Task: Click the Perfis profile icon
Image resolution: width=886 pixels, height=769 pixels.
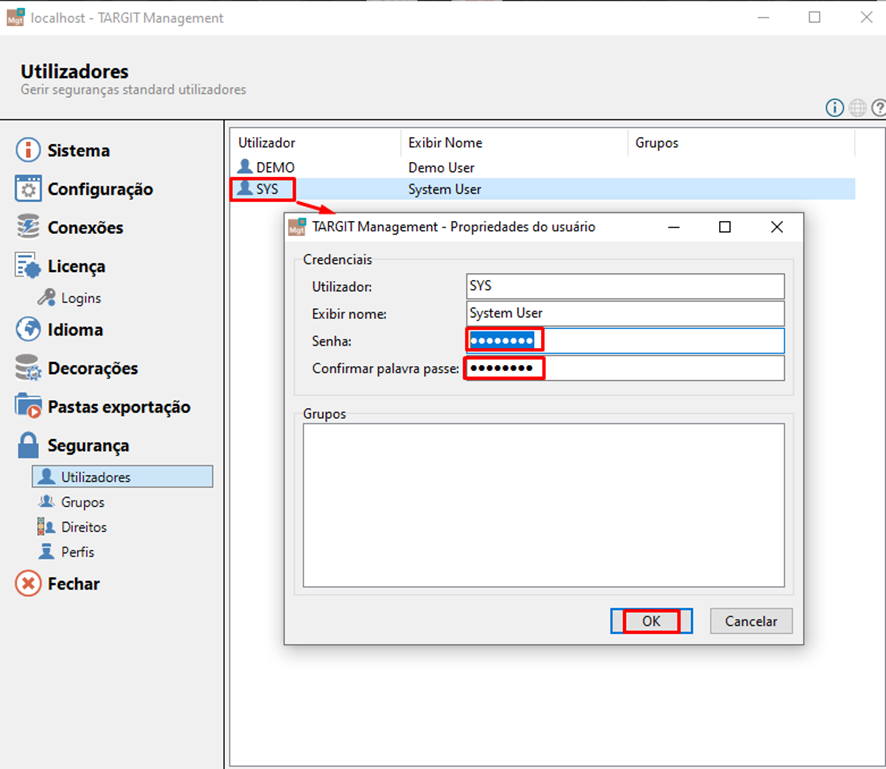Action: 46,551
